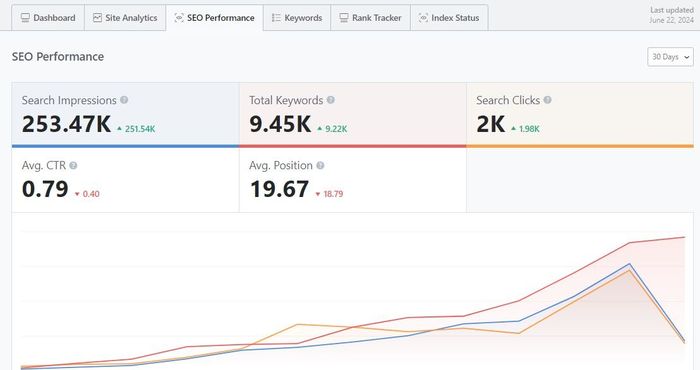This screenshot has width=700, height=370.
Task: Click the Index Status eye icon
Action: click(423, 18)
